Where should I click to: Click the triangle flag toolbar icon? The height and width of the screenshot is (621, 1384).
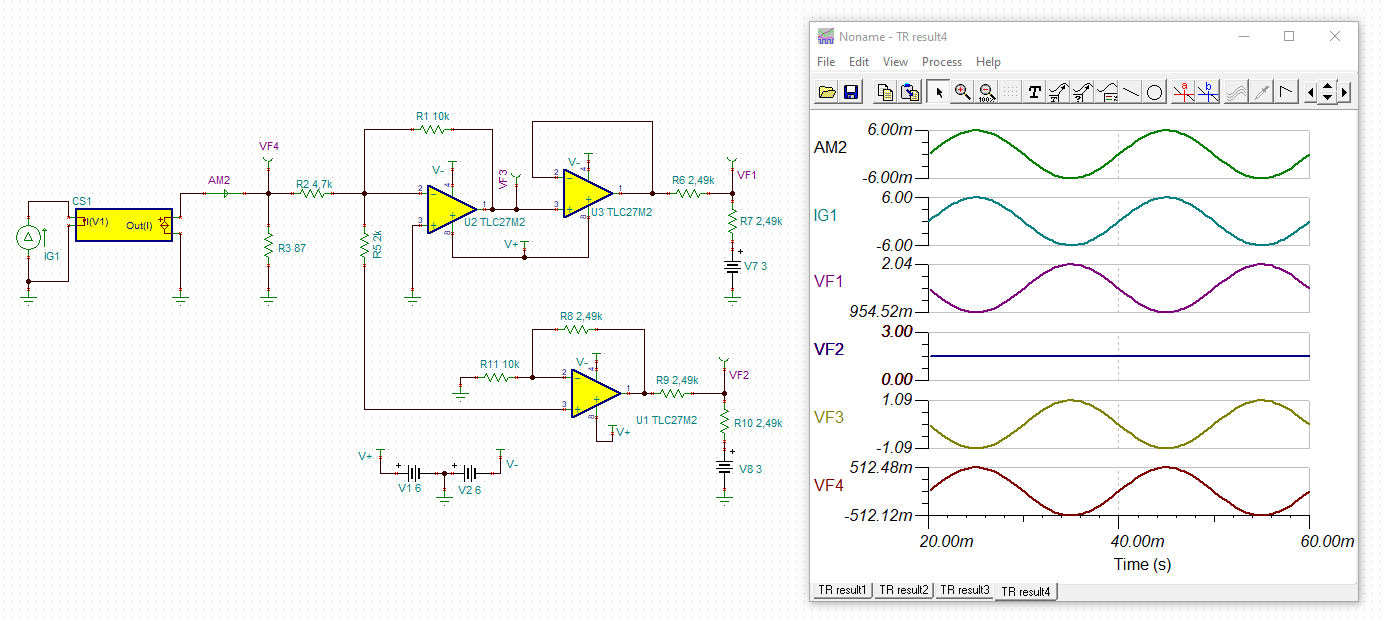point(1286,92)
